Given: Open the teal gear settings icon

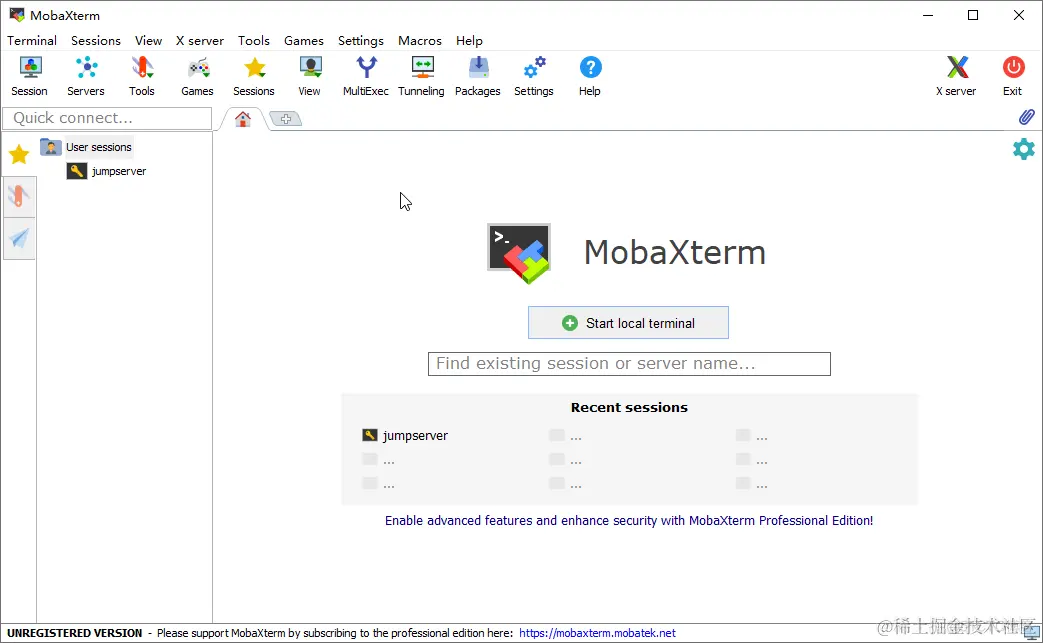Looking at the screenshot, I should coord(1024,149).
